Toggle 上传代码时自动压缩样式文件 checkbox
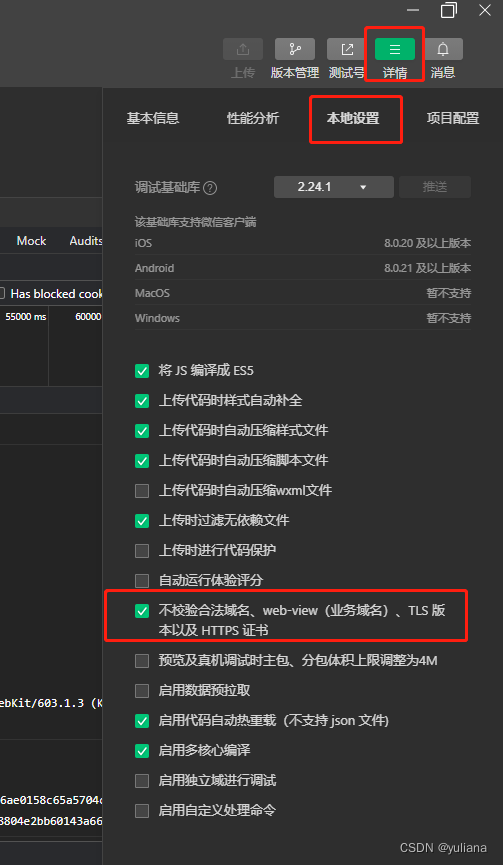Image resolution: width=503 pixels, height=865 pixels. pos(142,430)
